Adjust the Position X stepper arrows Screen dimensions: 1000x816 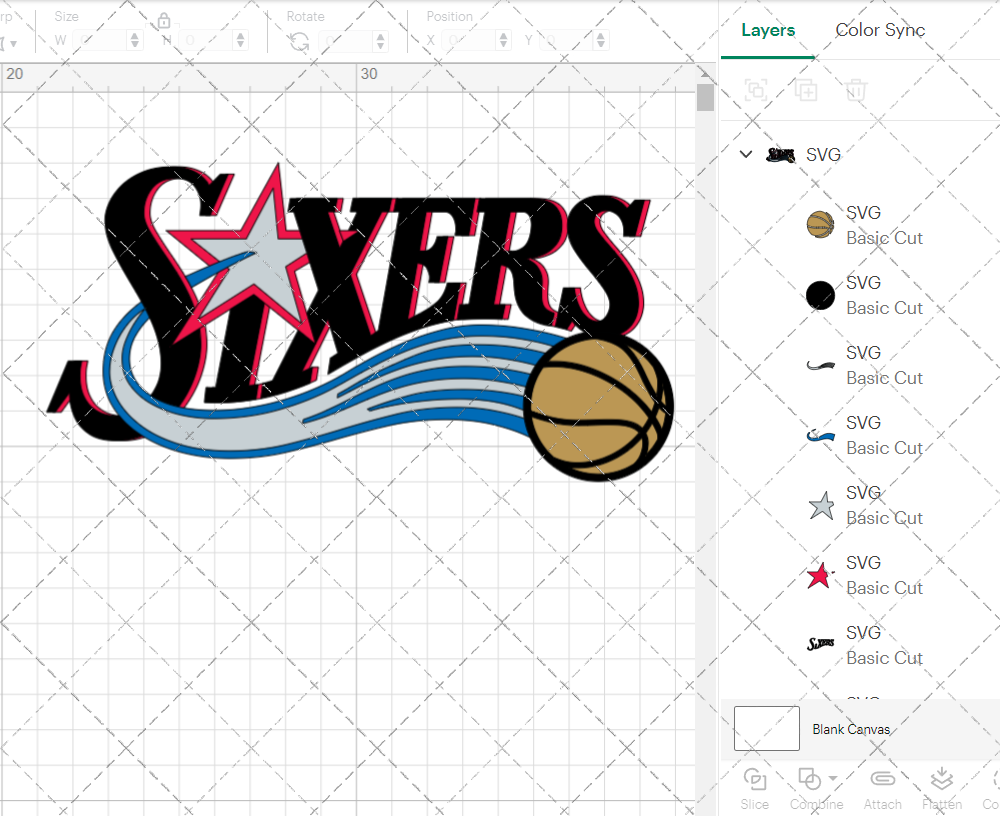pos(503,40)
